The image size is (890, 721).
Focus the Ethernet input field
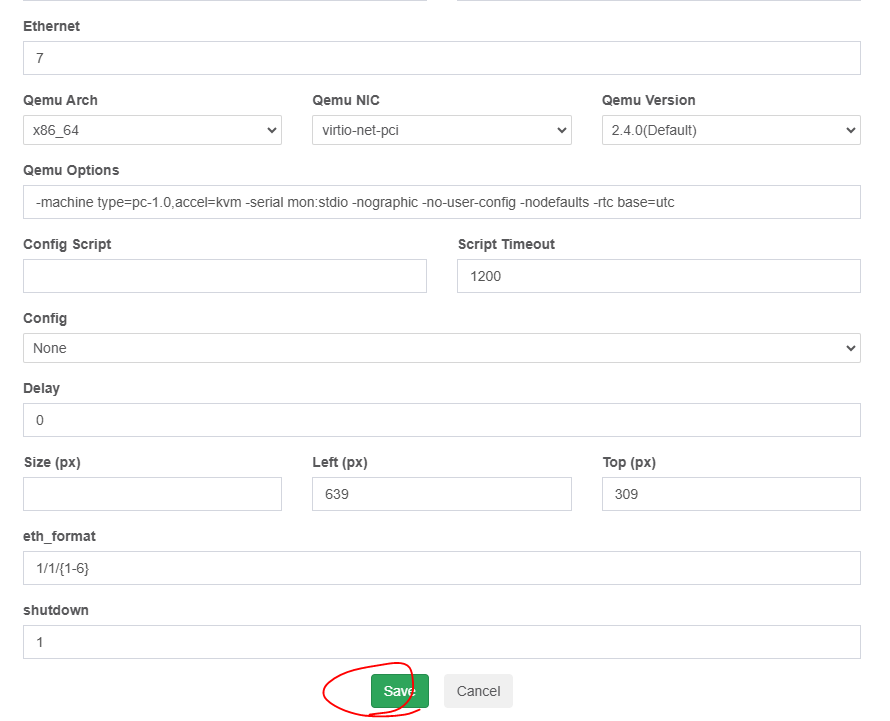tap(442, 58)
